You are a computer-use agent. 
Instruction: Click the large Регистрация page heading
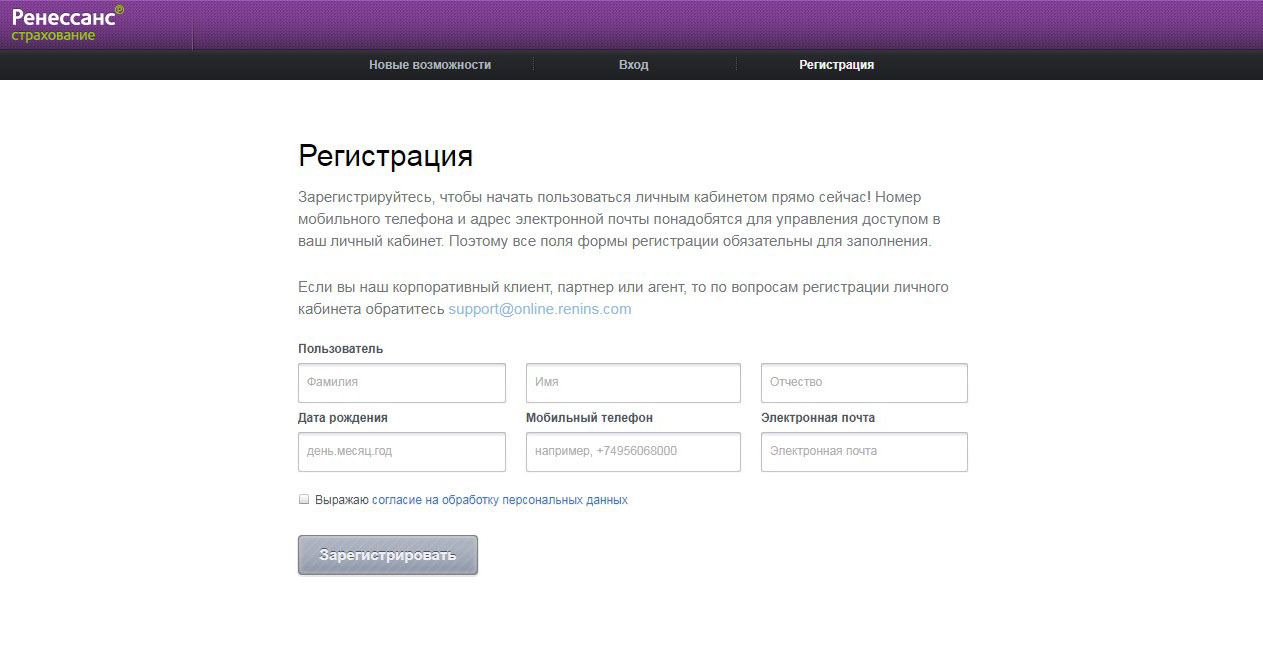[385, 156]
